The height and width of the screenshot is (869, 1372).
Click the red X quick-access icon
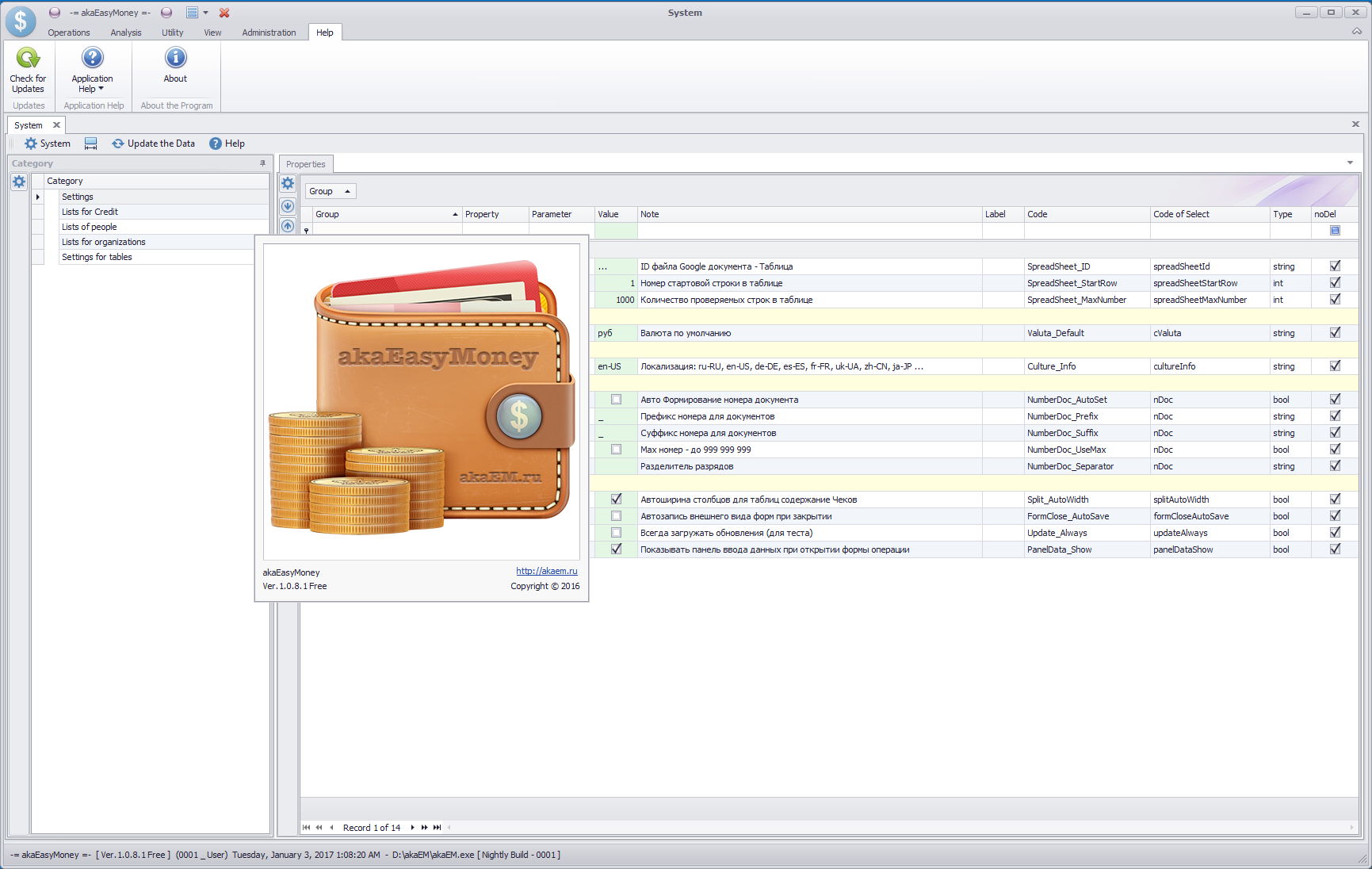pos(224,13)
